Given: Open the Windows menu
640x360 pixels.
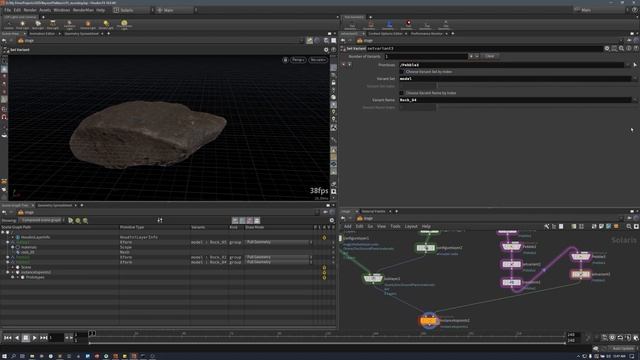Looking at the screenshot, I should pyautogui.click(x=62, y=10).
